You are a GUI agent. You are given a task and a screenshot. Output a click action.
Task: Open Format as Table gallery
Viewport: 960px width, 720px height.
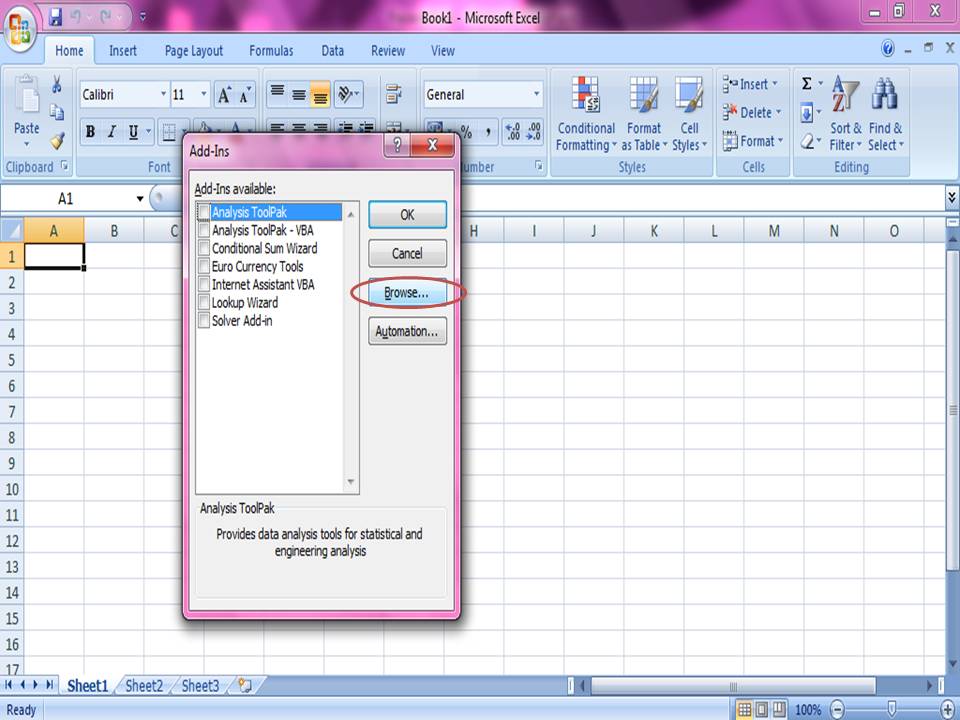(643, 114)
